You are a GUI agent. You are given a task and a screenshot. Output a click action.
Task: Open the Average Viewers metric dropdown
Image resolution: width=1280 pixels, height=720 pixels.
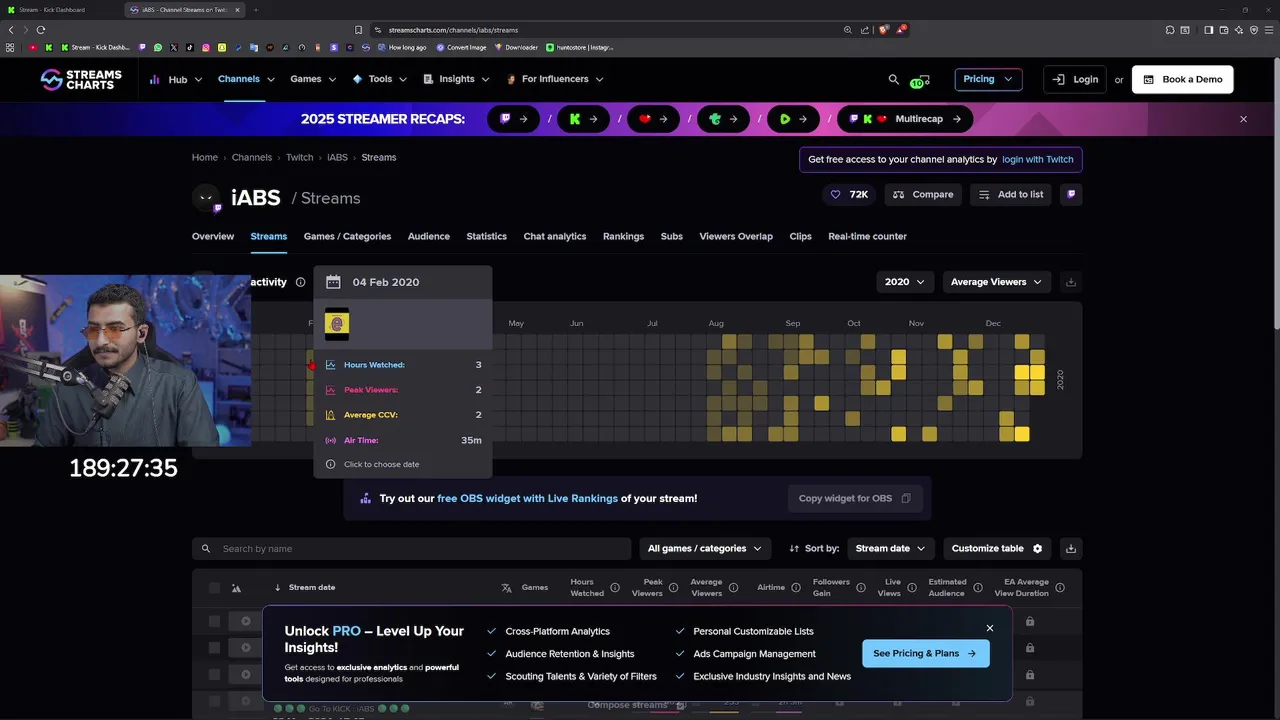pos(997,282)
